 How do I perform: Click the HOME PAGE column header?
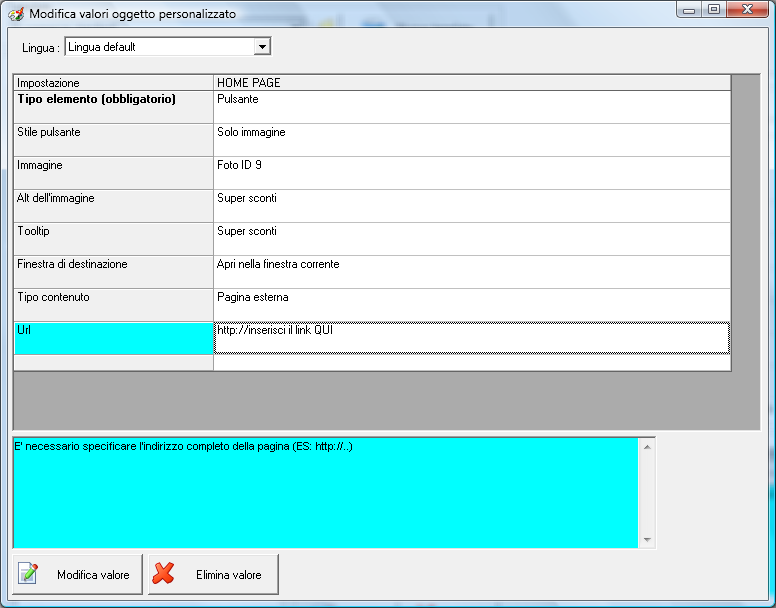(x=472, y=83)
